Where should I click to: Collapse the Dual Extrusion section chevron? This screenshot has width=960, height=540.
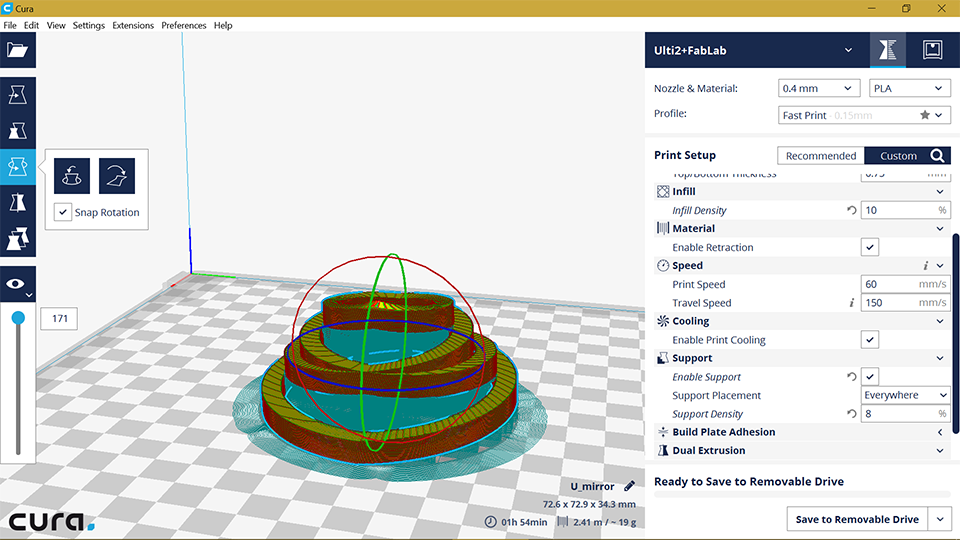[x=940, y=451]
